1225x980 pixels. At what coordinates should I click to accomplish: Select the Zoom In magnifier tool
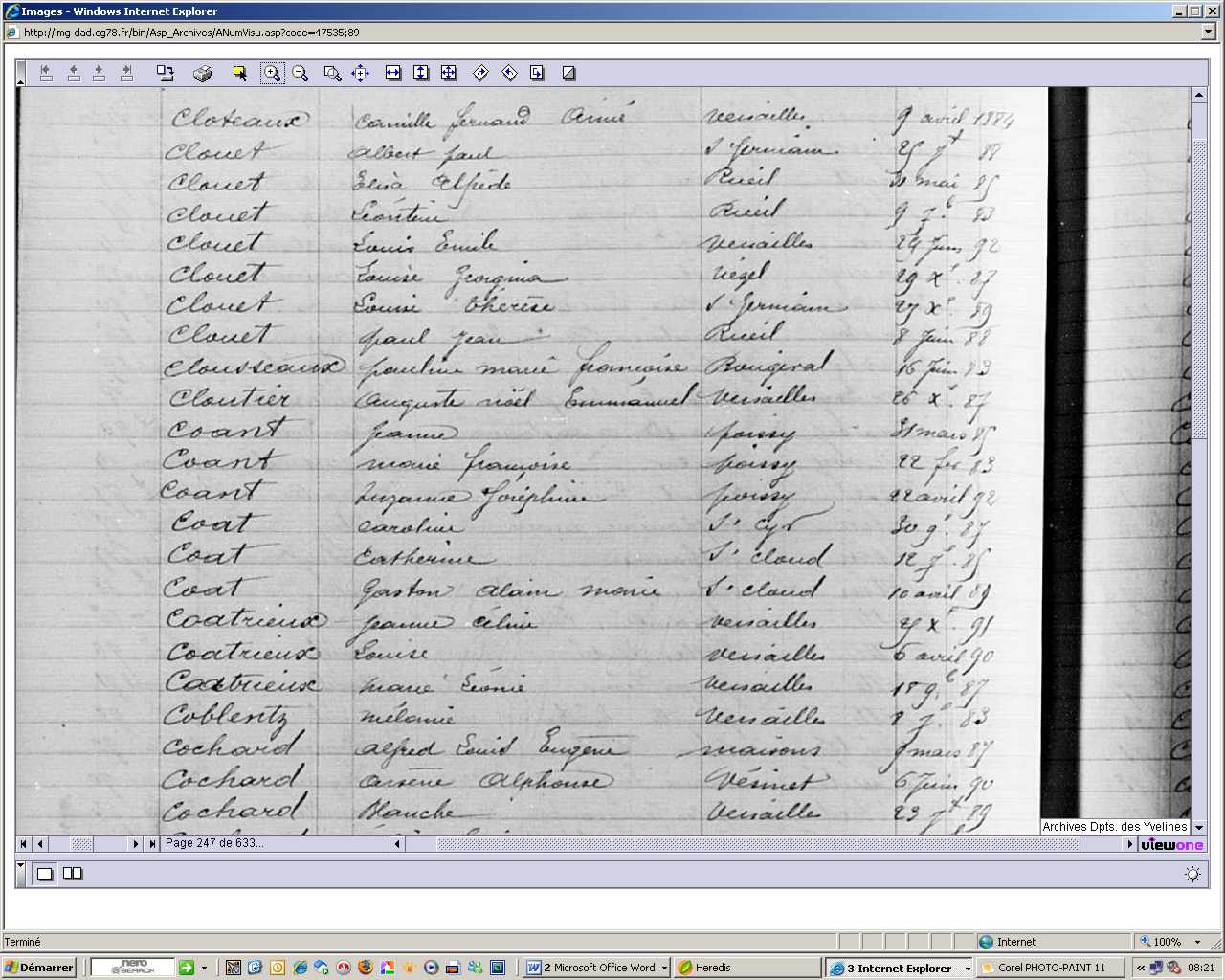pos(273,73)
